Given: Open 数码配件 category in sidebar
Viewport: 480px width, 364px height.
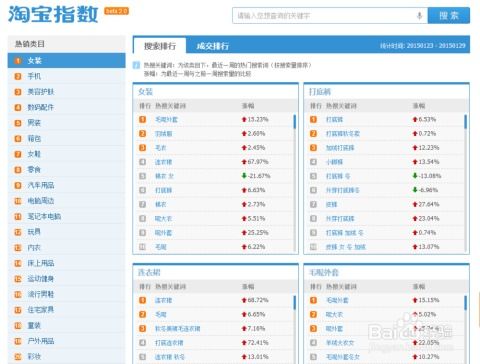Looking at the screenshot, I should [67, 107].
